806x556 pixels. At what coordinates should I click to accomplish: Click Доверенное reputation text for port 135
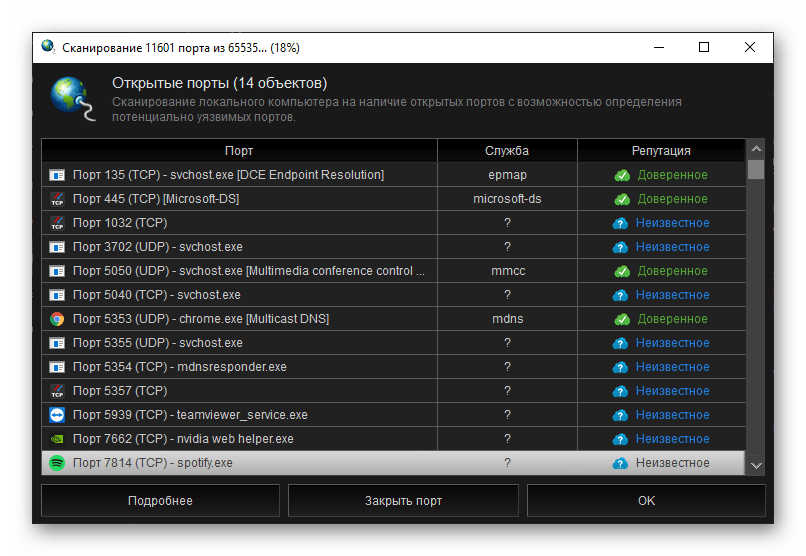(x=672, y=175)
